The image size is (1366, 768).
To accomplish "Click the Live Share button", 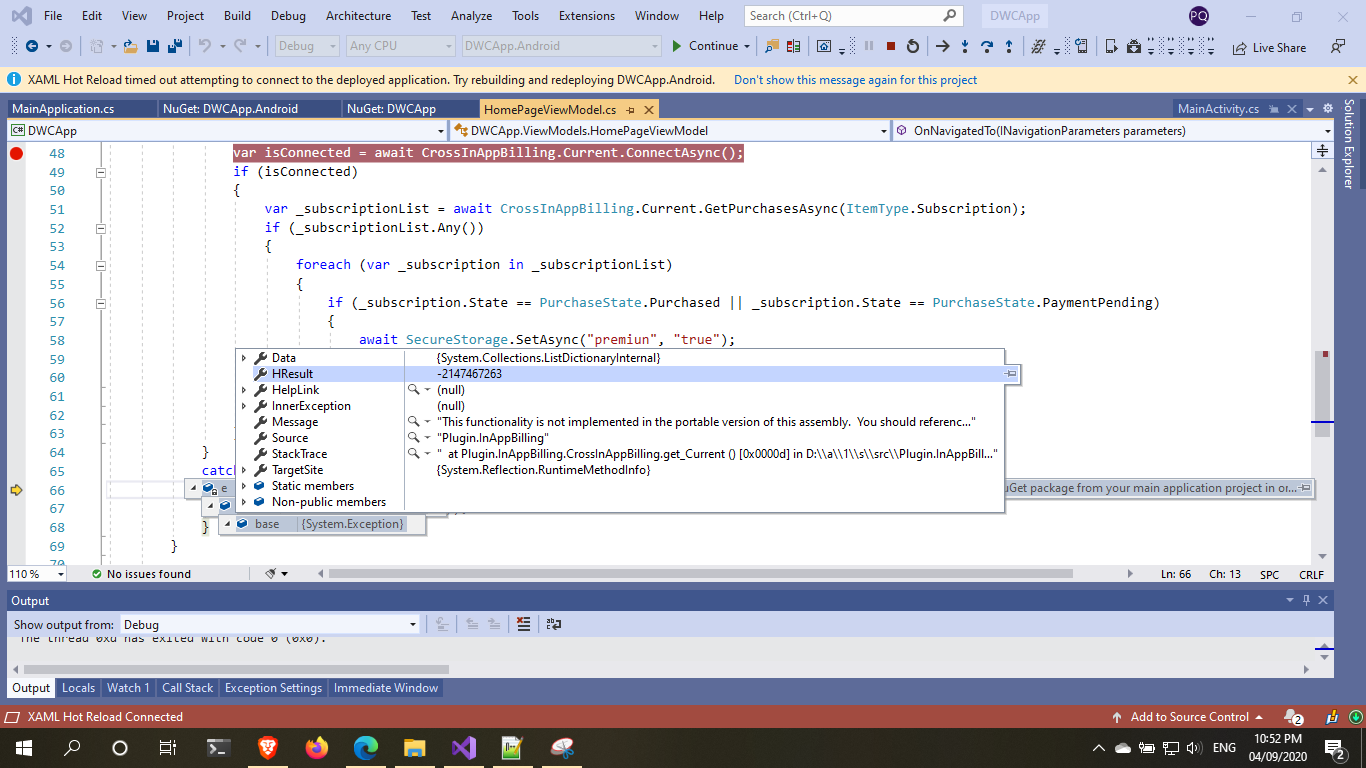I will point(1269,47).
